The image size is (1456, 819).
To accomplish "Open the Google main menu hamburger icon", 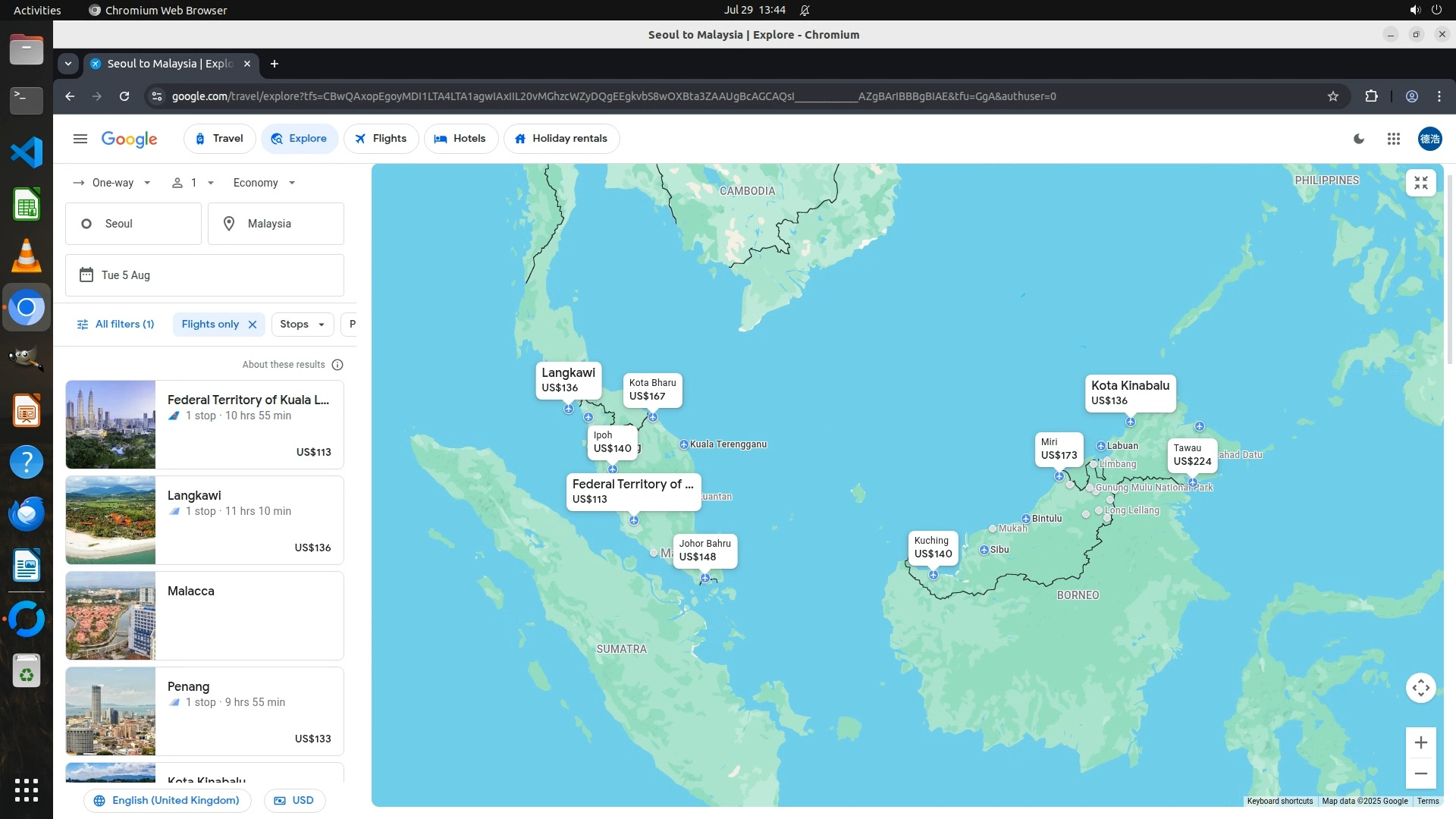I will pos(80,139).
